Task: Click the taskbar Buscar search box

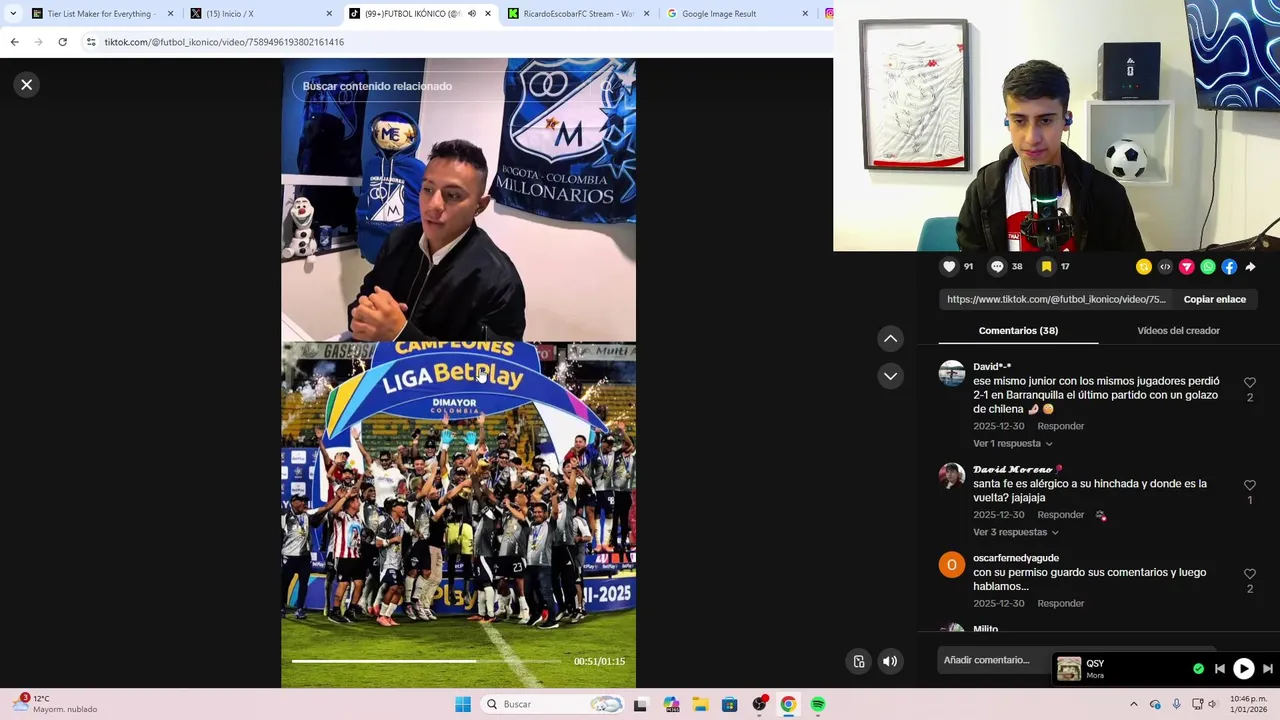Action: tap(553, 704)
